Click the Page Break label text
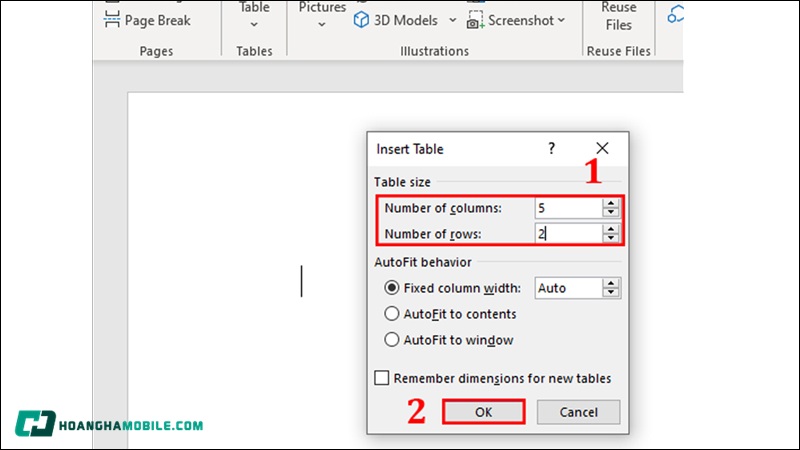This screenshot has height=450, width=800. pos(158,20)
